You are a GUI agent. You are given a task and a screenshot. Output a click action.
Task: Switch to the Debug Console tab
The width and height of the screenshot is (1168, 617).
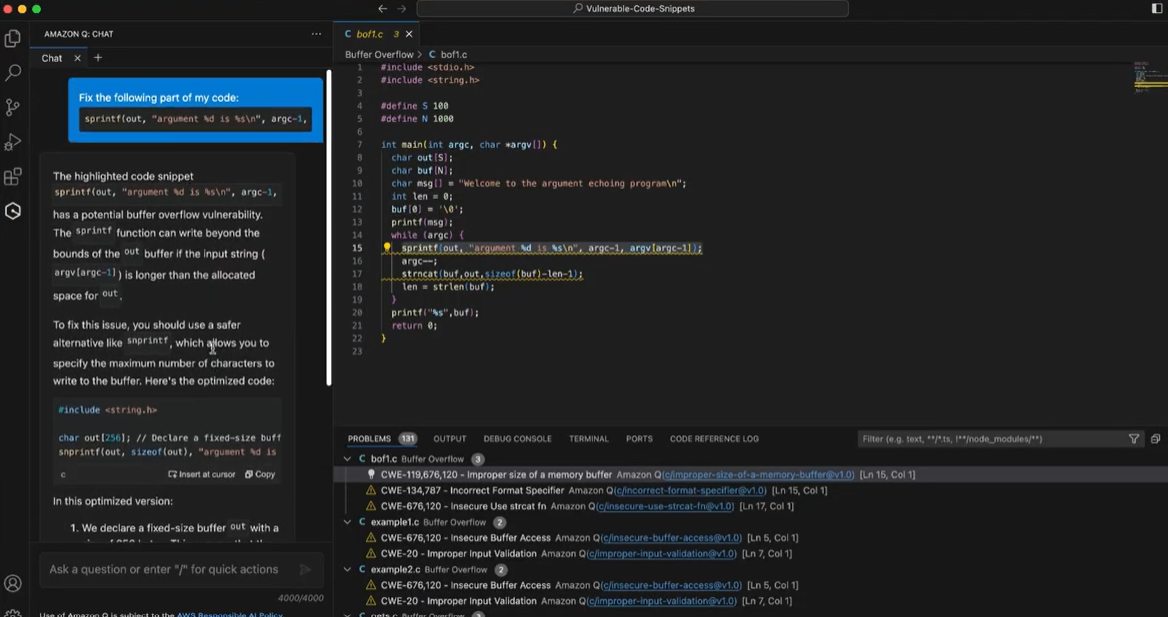517,439
